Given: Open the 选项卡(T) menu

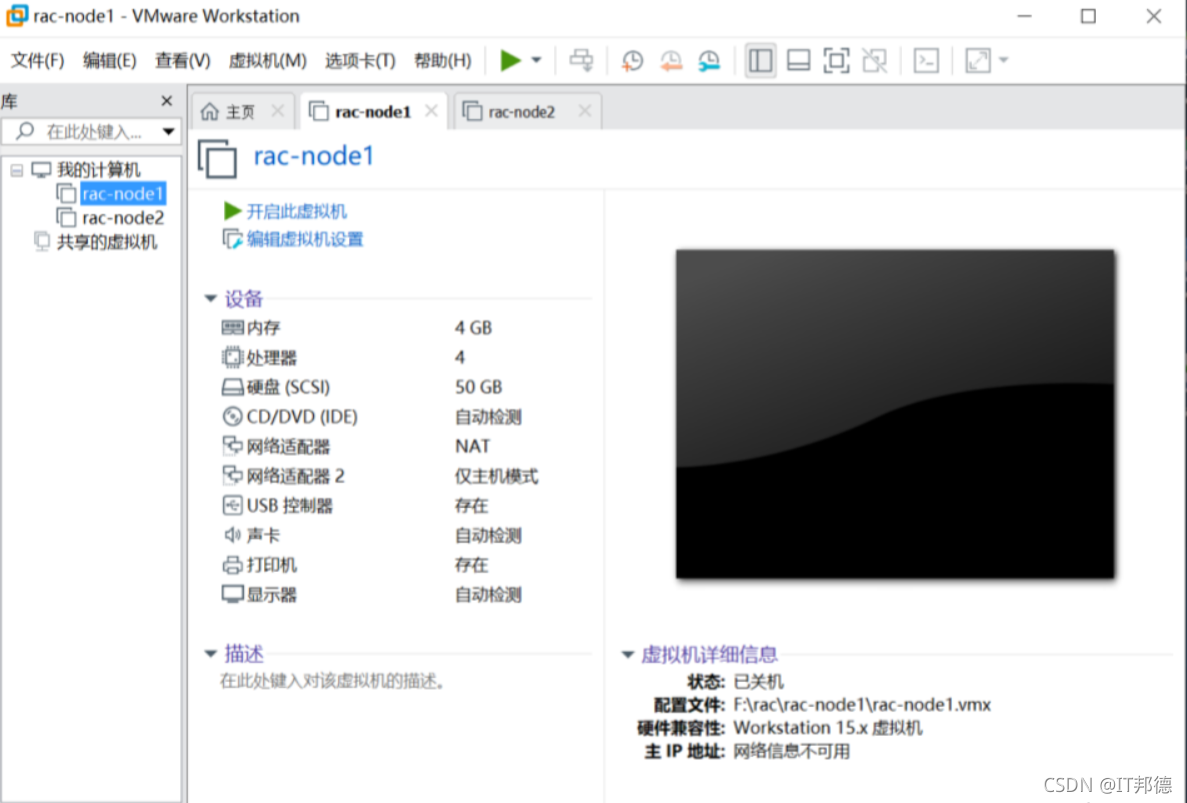Looking at the screenshot, I should 360,61.
